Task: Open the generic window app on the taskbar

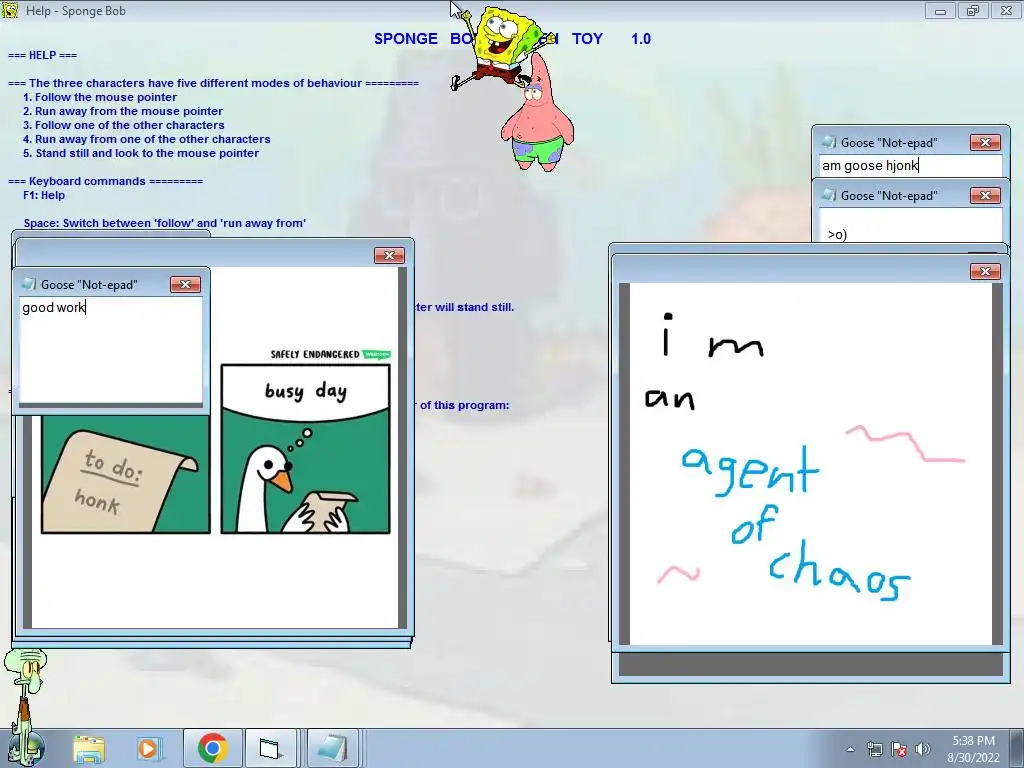Action: click(x=270, y=748)
